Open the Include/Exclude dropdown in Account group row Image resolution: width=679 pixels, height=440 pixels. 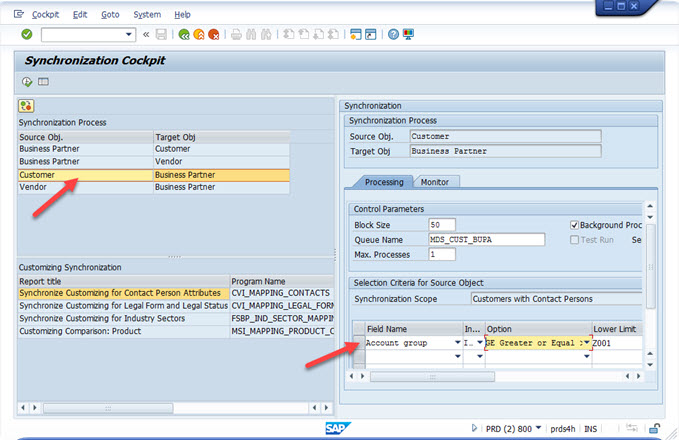[x=480, y=343]
